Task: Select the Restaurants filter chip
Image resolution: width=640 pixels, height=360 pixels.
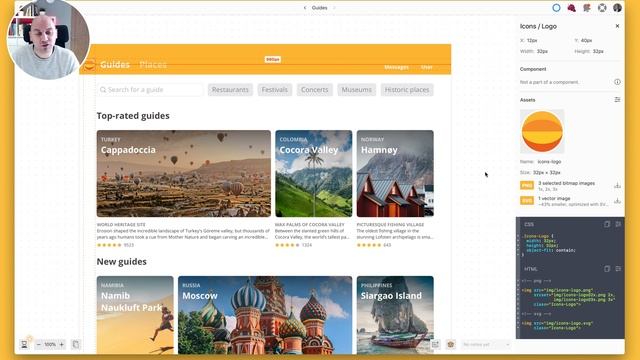Action: [230, 90]
